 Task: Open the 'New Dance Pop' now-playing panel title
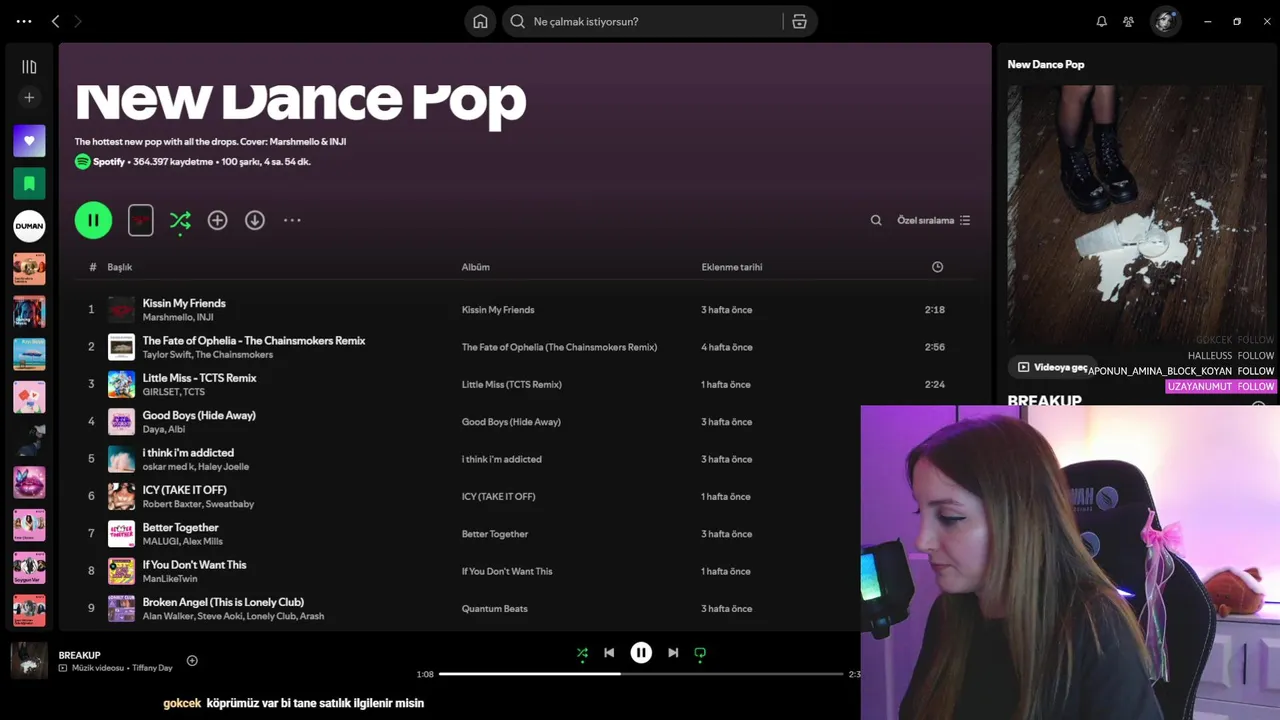pyautogui.click(x=1045, y=64)
